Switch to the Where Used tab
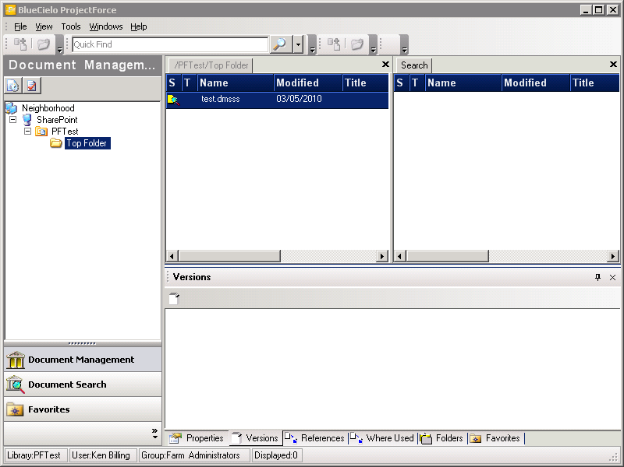The width and height of the screenshot is (624, 467). point(382,438)
